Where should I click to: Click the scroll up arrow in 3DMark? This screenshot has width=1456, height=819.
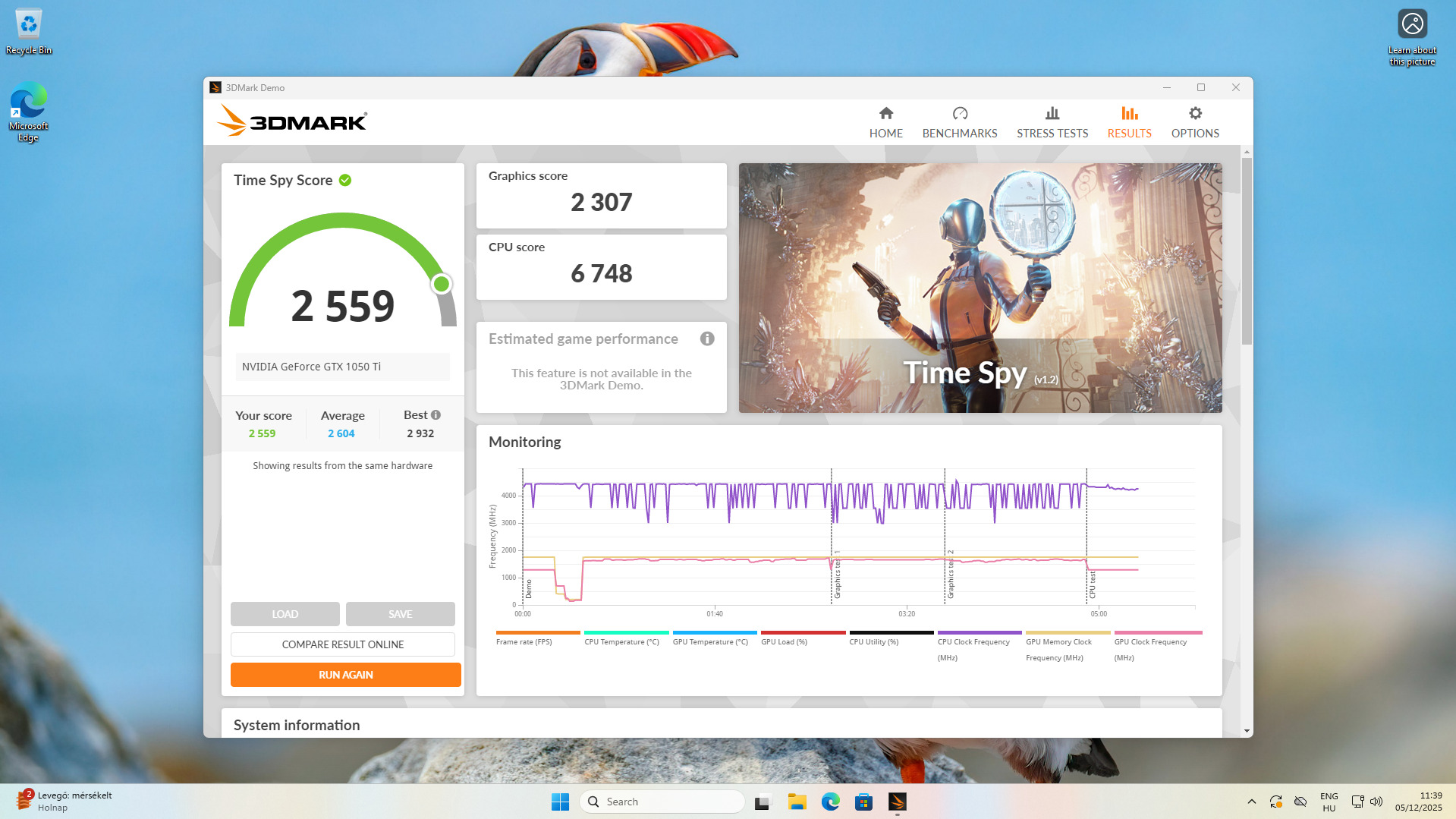(x=1247, y=152)
